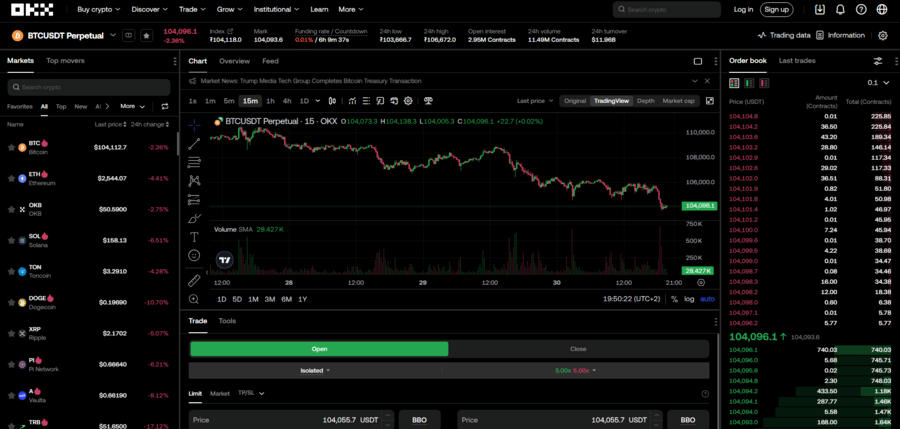Screen dimensions: 900x429
Task: Switch to Feed tab
Action: 270,61
